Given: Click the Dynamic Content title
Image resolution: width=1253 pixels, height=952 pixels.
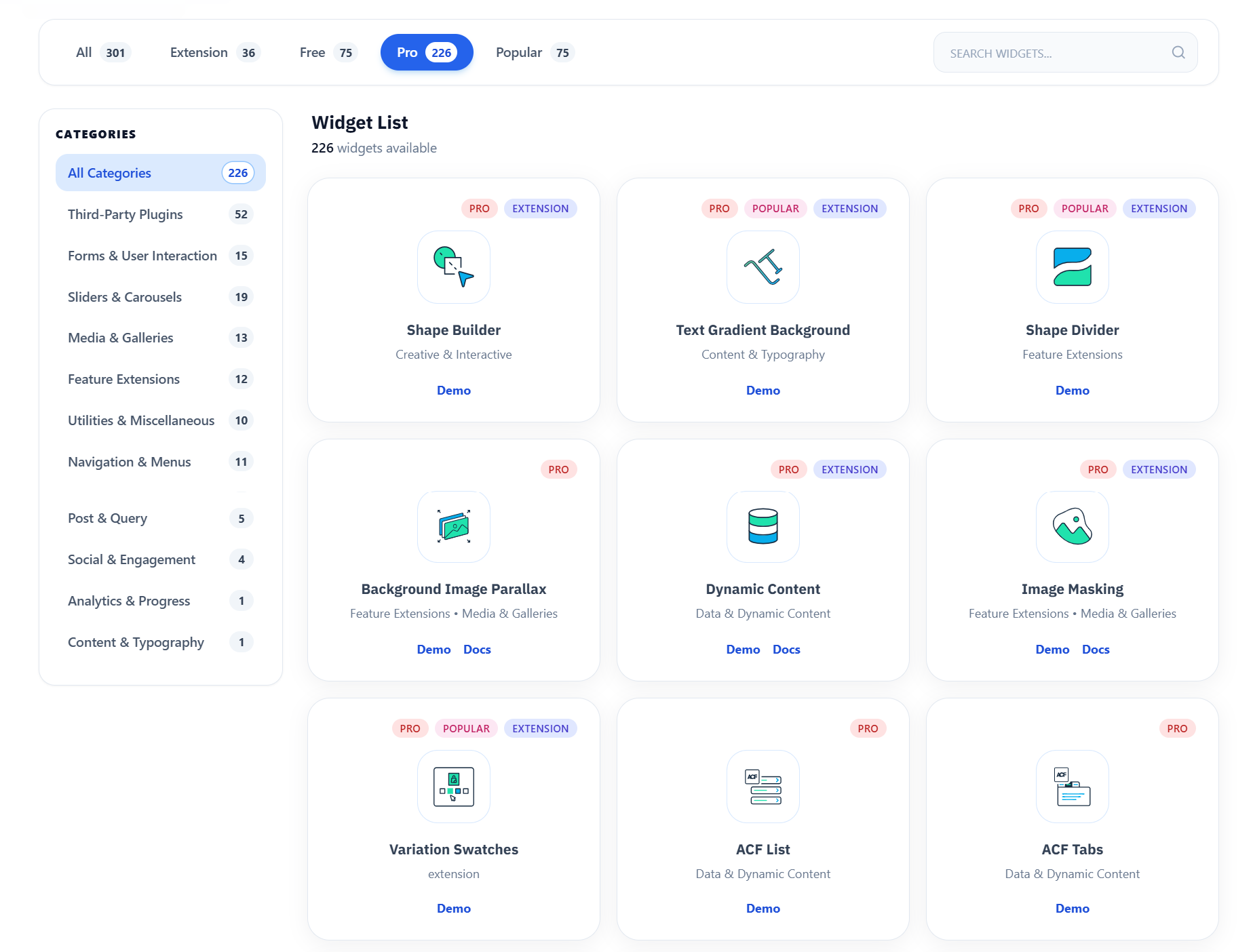Looking at the screenshot, I should [x=763, y=589].
